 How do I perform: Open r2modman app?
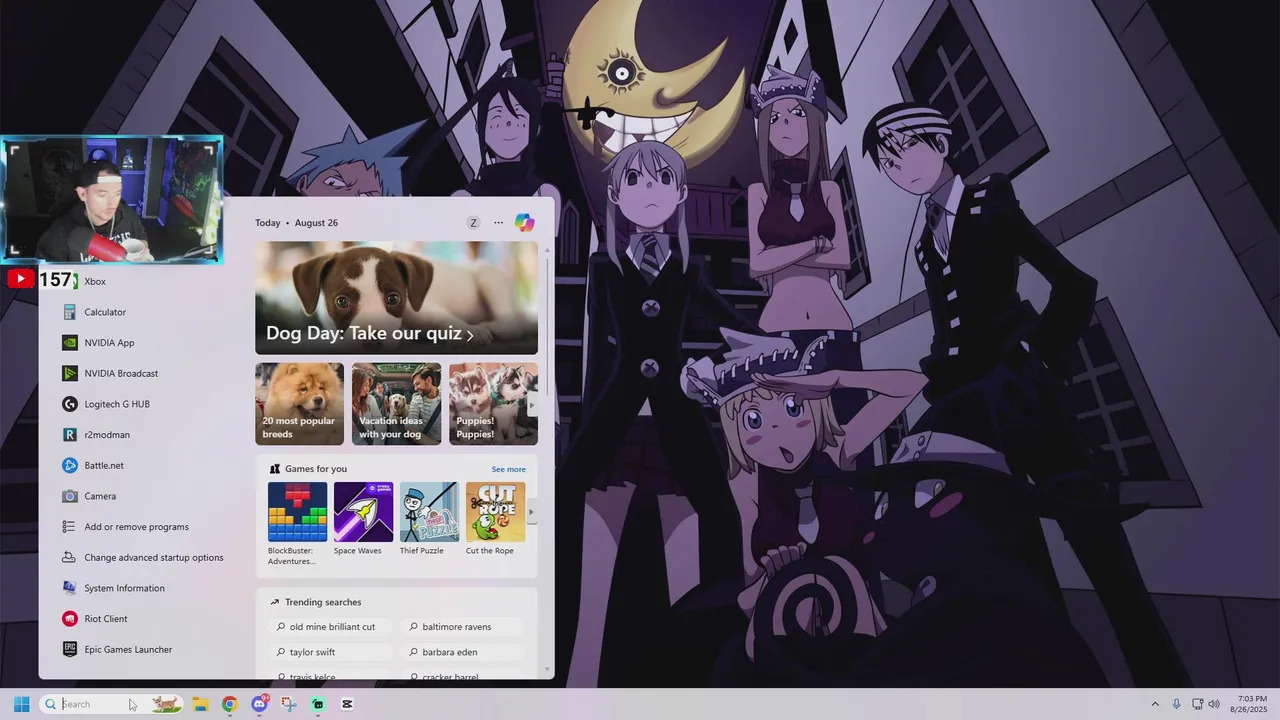(x=107, y=435)
